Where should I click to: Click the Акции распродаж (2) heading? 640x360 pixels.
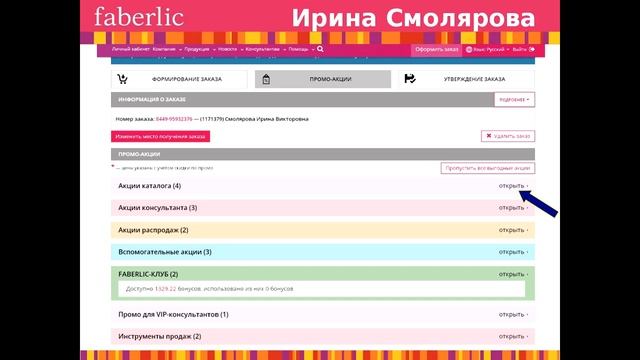(153, 230)
